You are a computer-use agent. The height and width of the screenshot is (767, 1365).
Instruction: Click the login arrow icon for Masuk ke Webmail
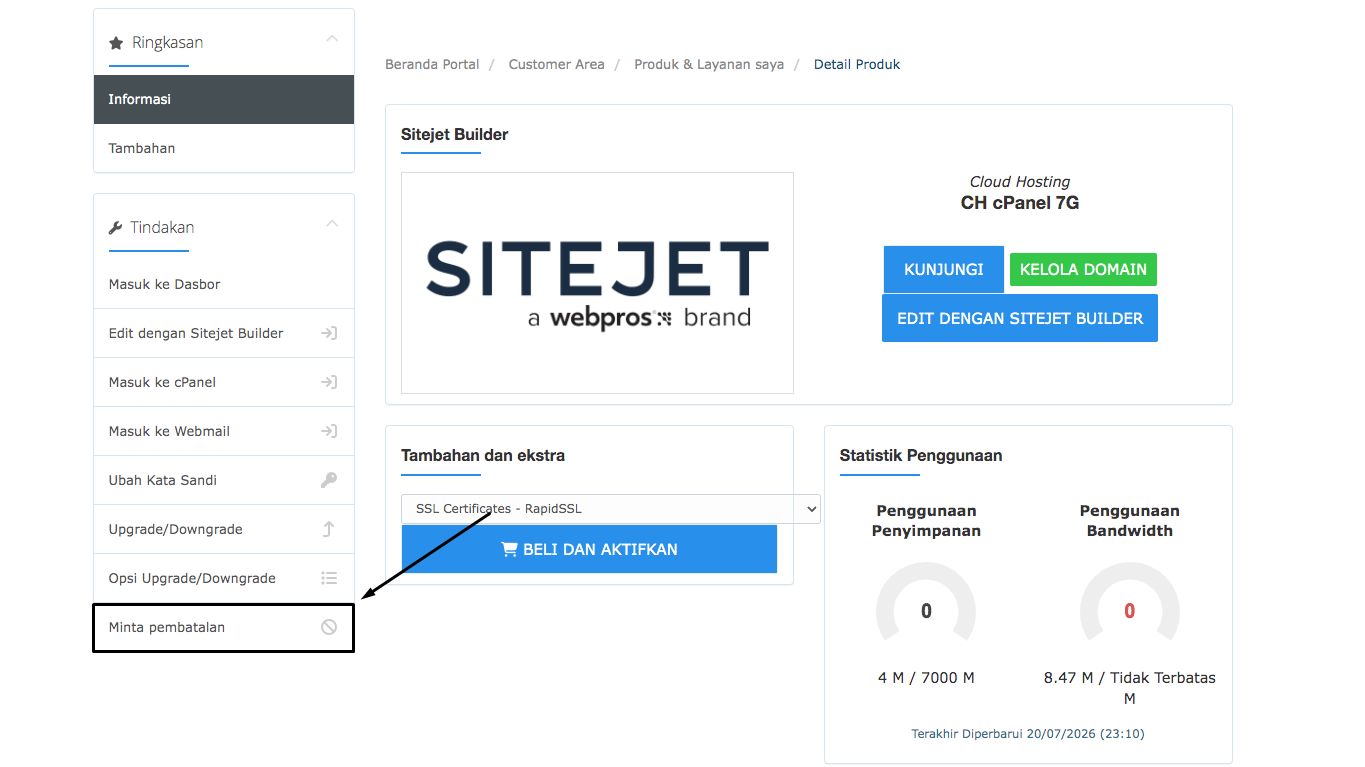pyautogui.click(x=329, y=431)
